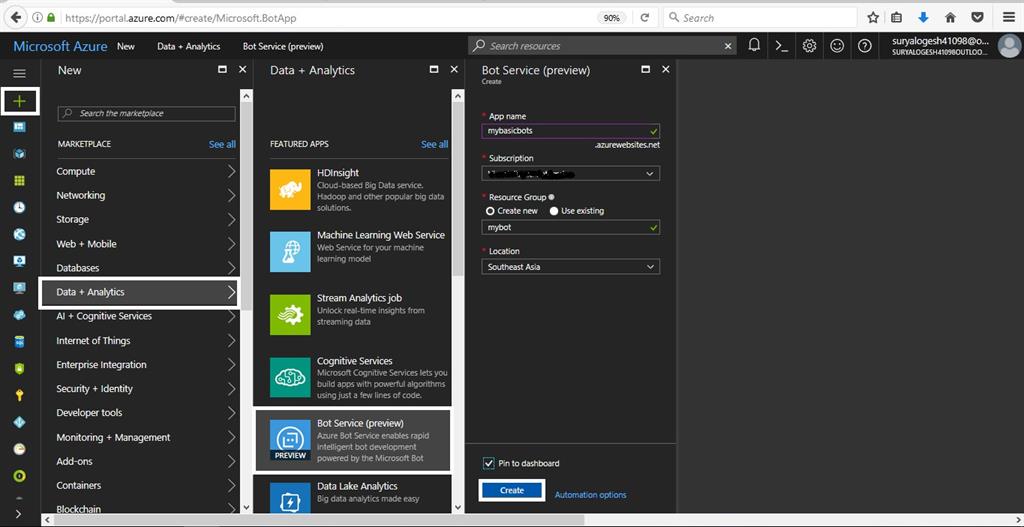Open the Automation options link
Screen dimensions: 1024x527
pos(590,495)
